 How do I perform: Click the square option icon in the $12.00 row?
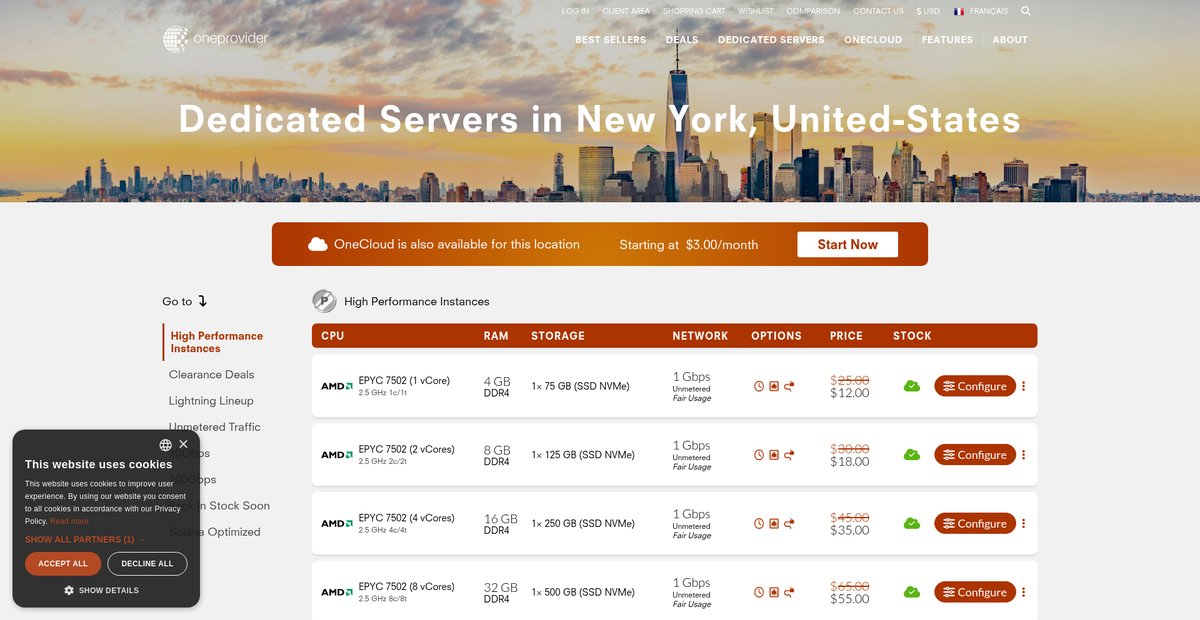(774, 386)
